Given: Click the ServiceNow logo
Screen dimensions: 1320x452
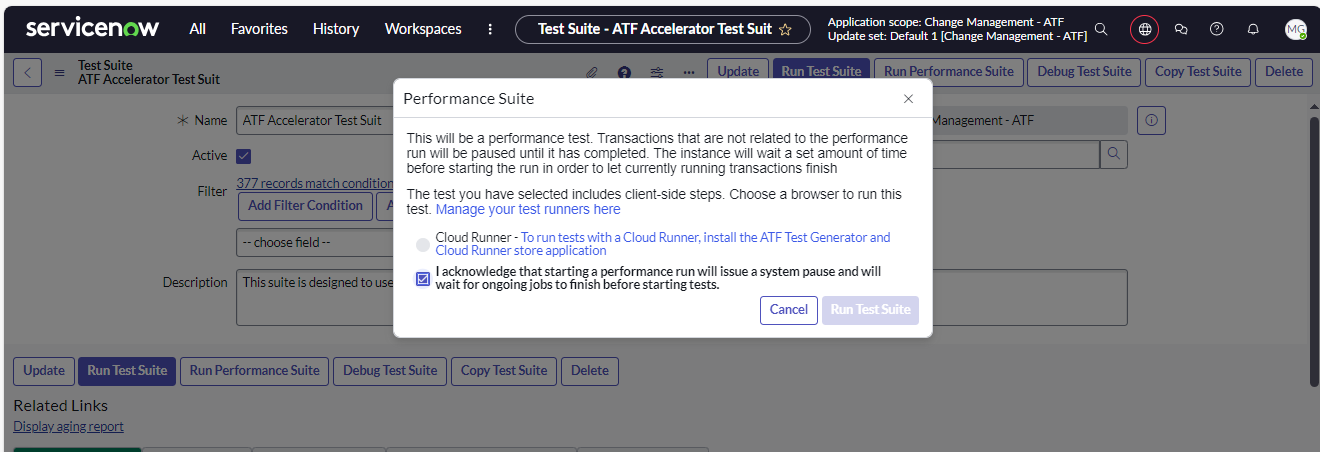Looking at the screenshot, I should 92,28.
